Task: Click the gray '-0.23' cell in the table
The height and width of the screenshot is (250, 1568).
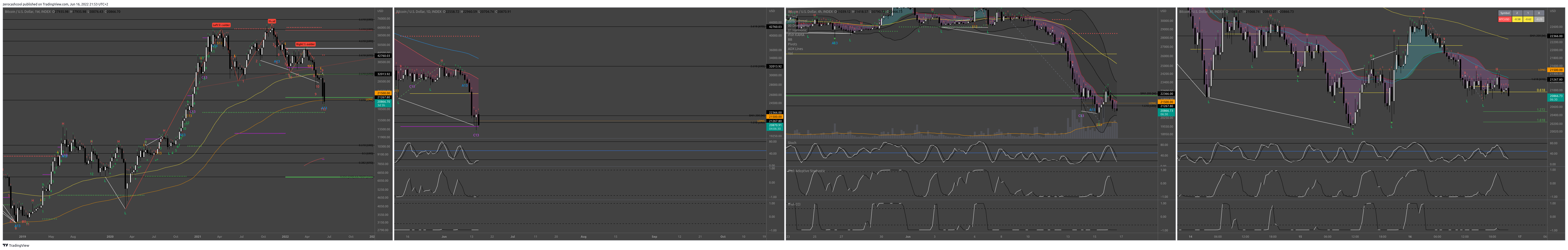Action: 1539,19
